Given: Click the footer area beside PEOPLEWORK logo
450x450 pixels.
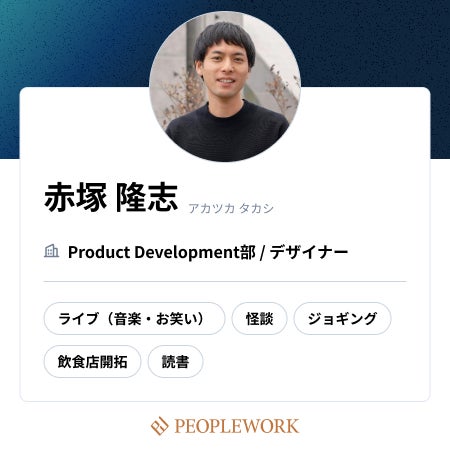Looking at the screenshot, I should click(x=367, y=426).
